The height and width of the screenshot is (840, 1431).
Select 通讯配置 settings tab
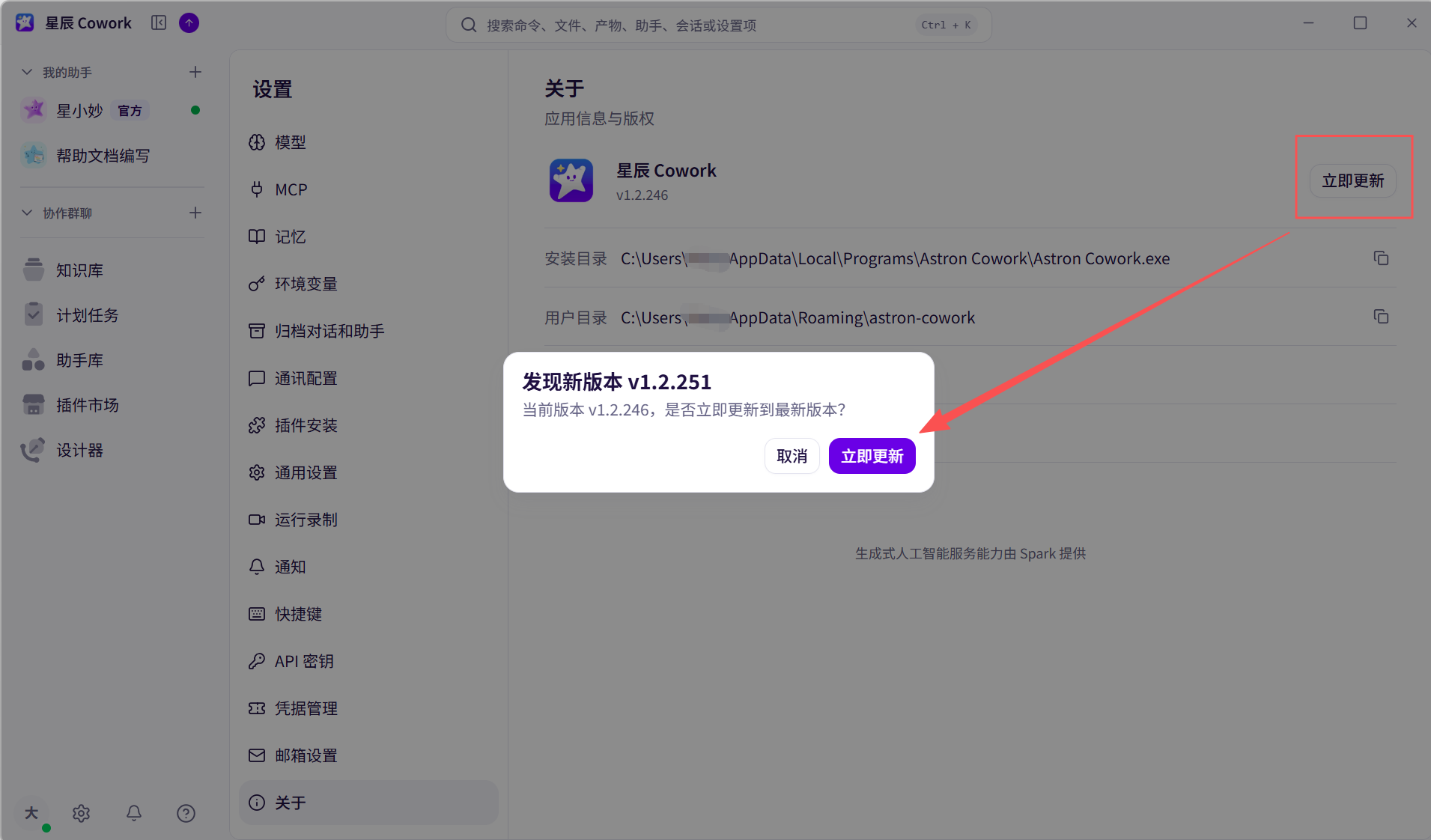point(368,378)
